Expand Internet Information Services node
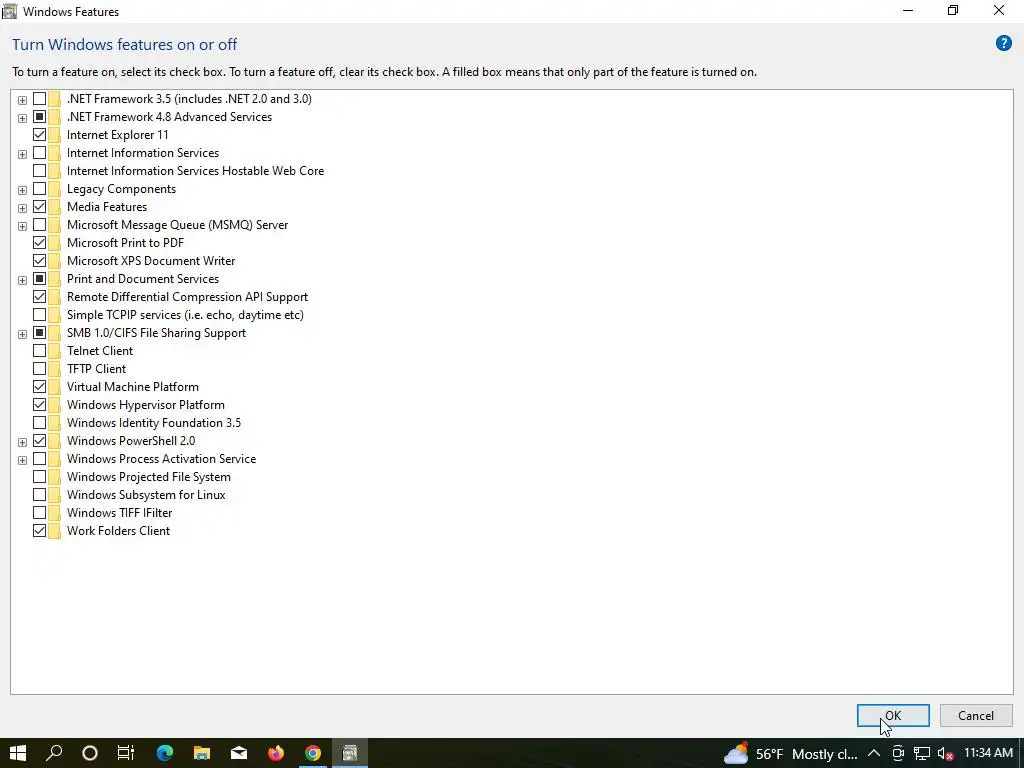1024x768 pixels. tap(22, 154)
